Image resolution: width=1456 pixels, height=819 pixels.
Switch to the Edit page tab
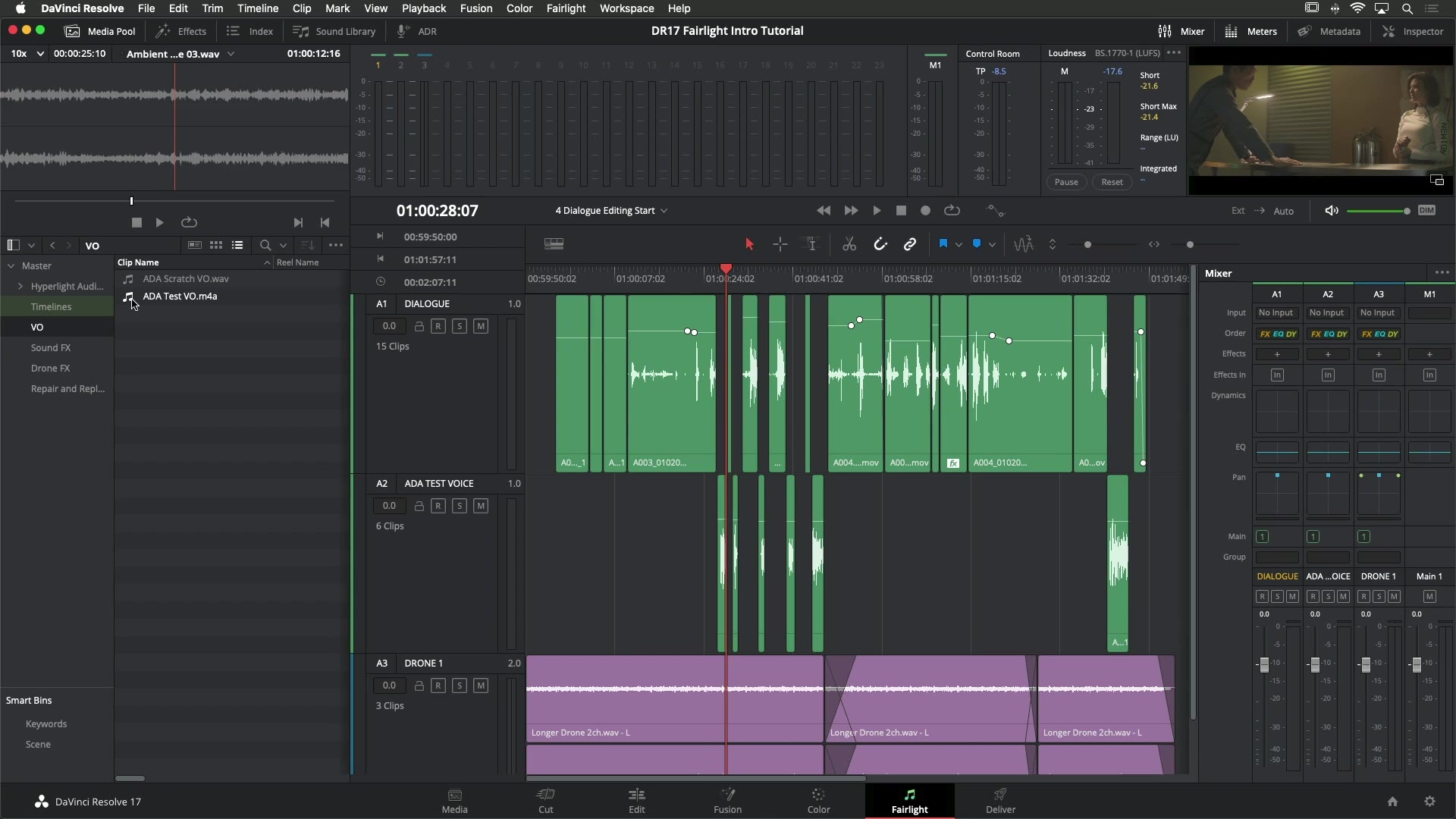637,801
